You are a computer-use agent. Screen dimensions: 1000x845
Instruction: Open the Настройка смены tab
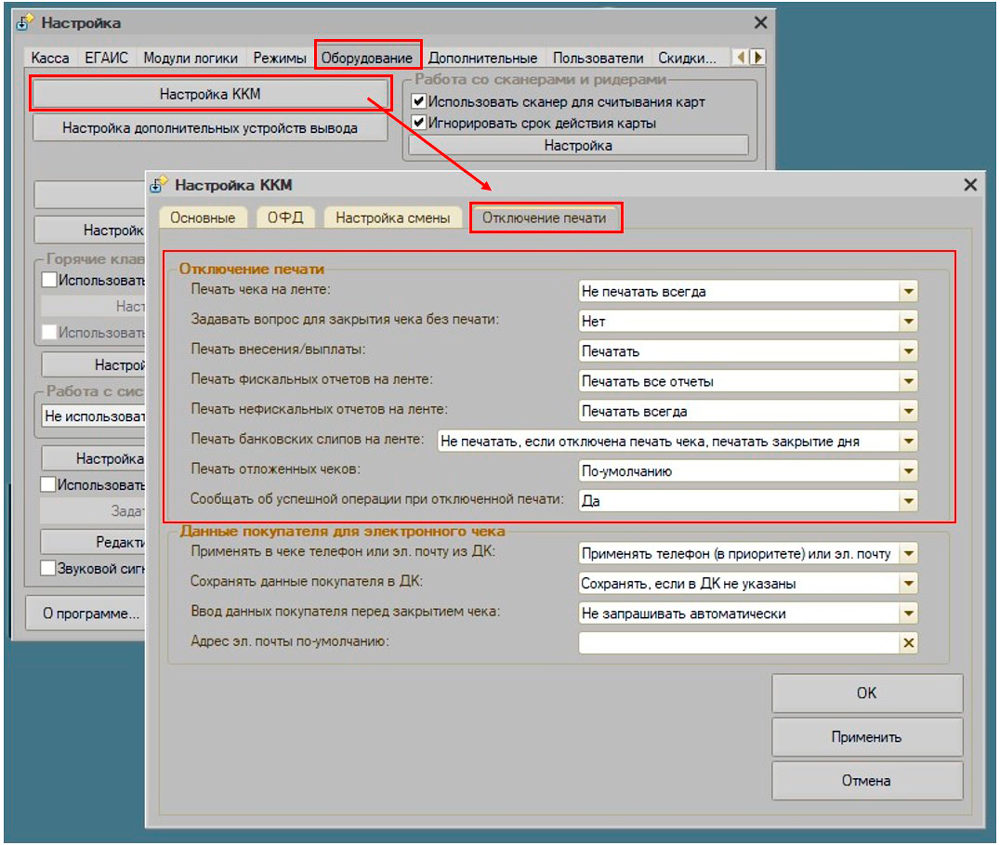click(392, 218)
